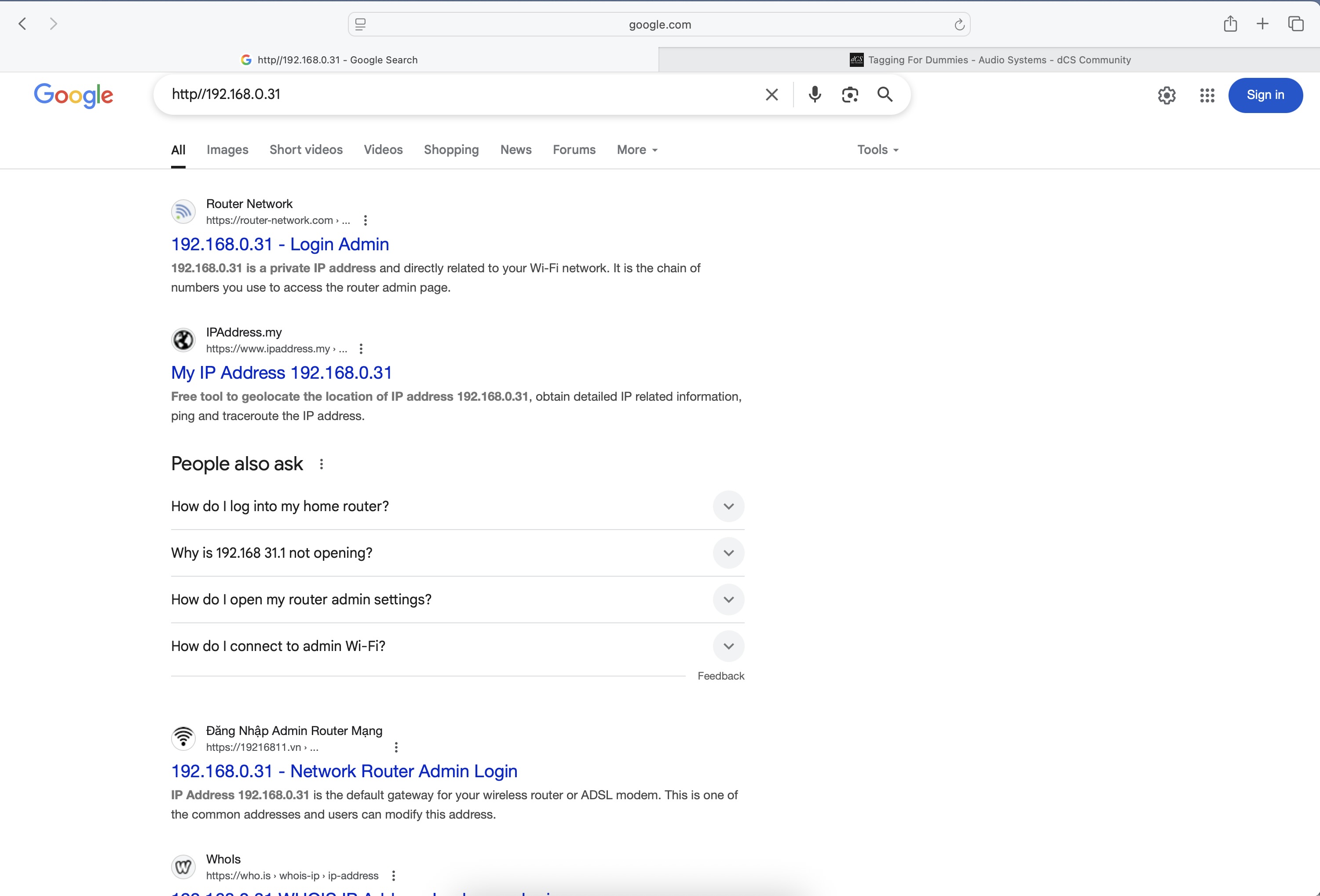Open Google settings gear icon

coord(1166,95)
